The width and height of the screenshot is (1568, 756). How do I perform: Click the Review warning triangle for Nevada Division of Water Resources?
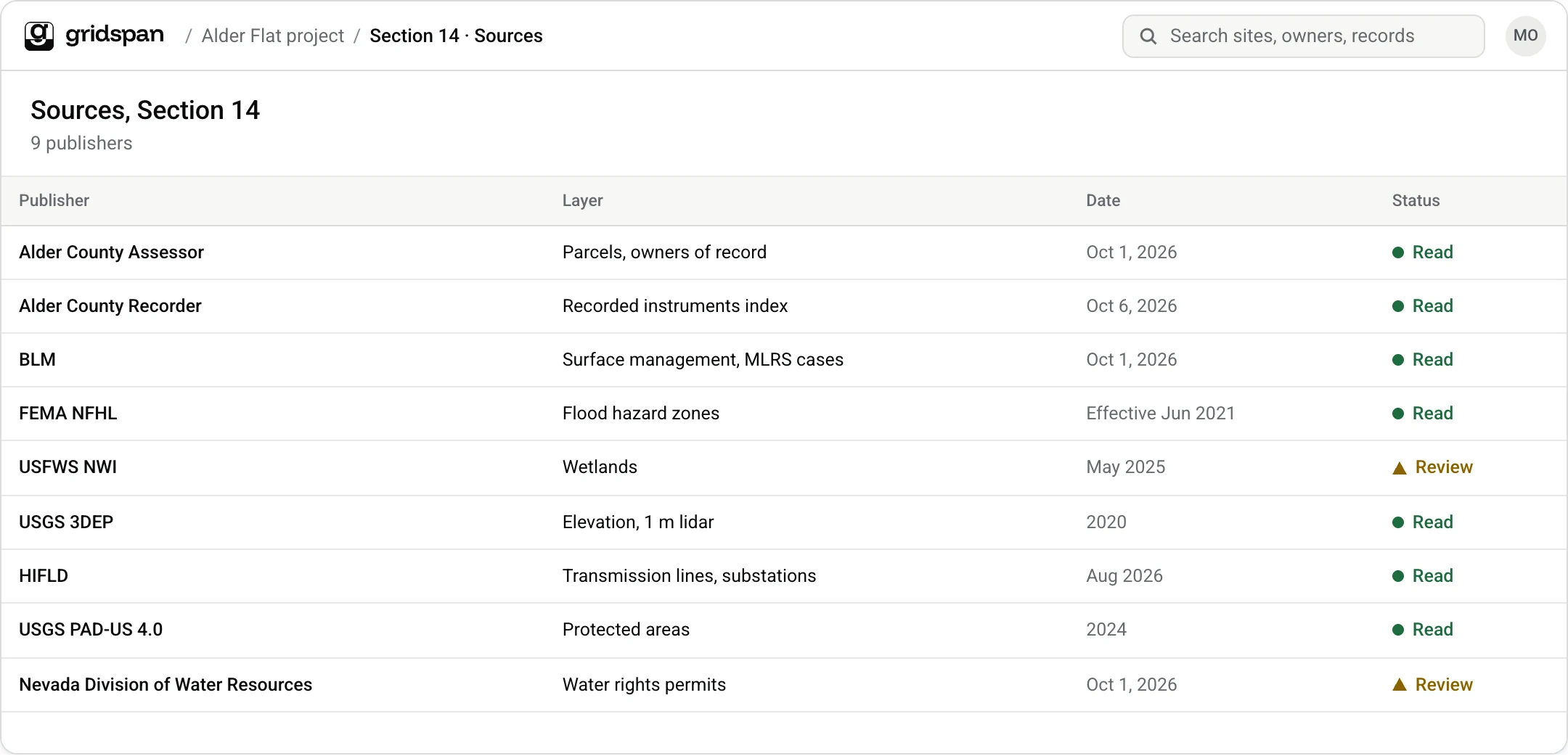[x=1400, y=685]
